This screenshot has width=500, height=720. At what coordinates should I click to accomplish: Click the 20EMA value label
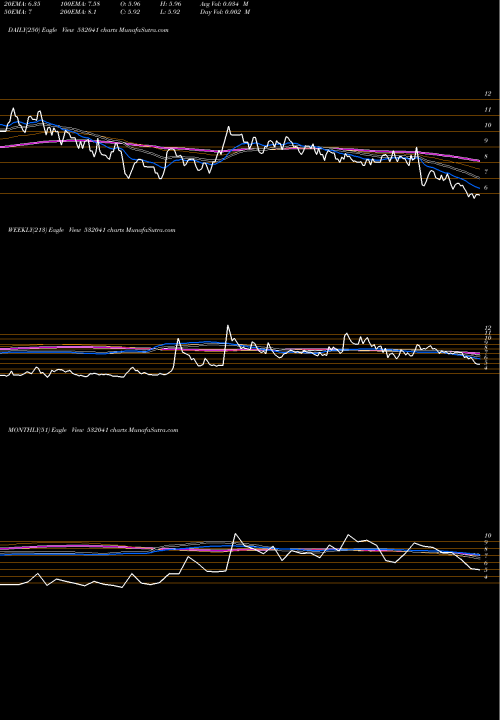[21, 3]
